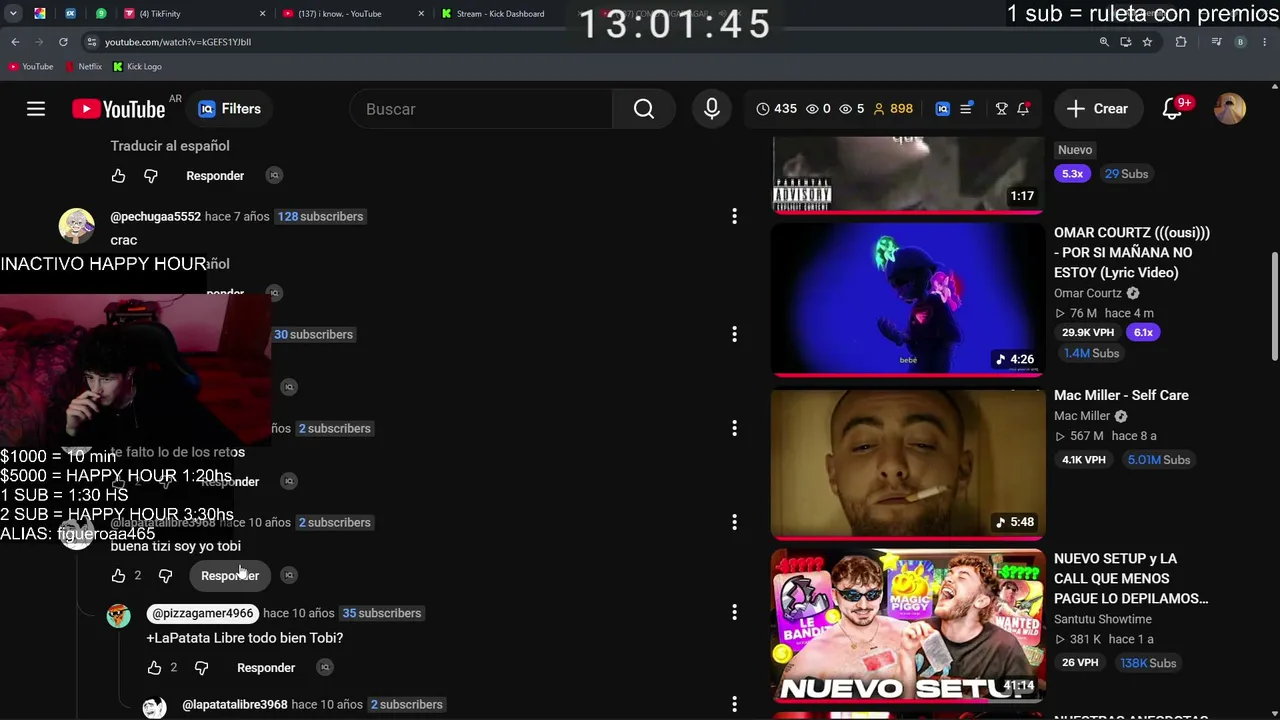The height and width of the screenshot is (720, 1280).
Task: Click @pechugaa5552's profile avatar
Action: pyautogui.click(x=77, y=227)
